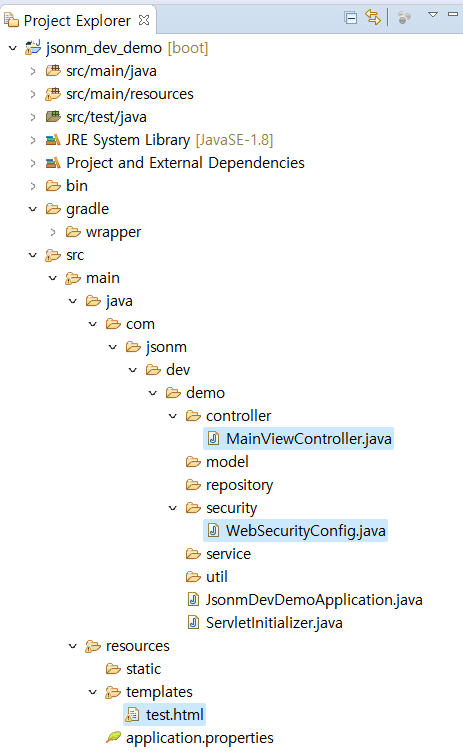Image resolution: width=463 pixels, height=753 pixels.
Task: Collapse the main folder arrow
Action: coord(53,278)
